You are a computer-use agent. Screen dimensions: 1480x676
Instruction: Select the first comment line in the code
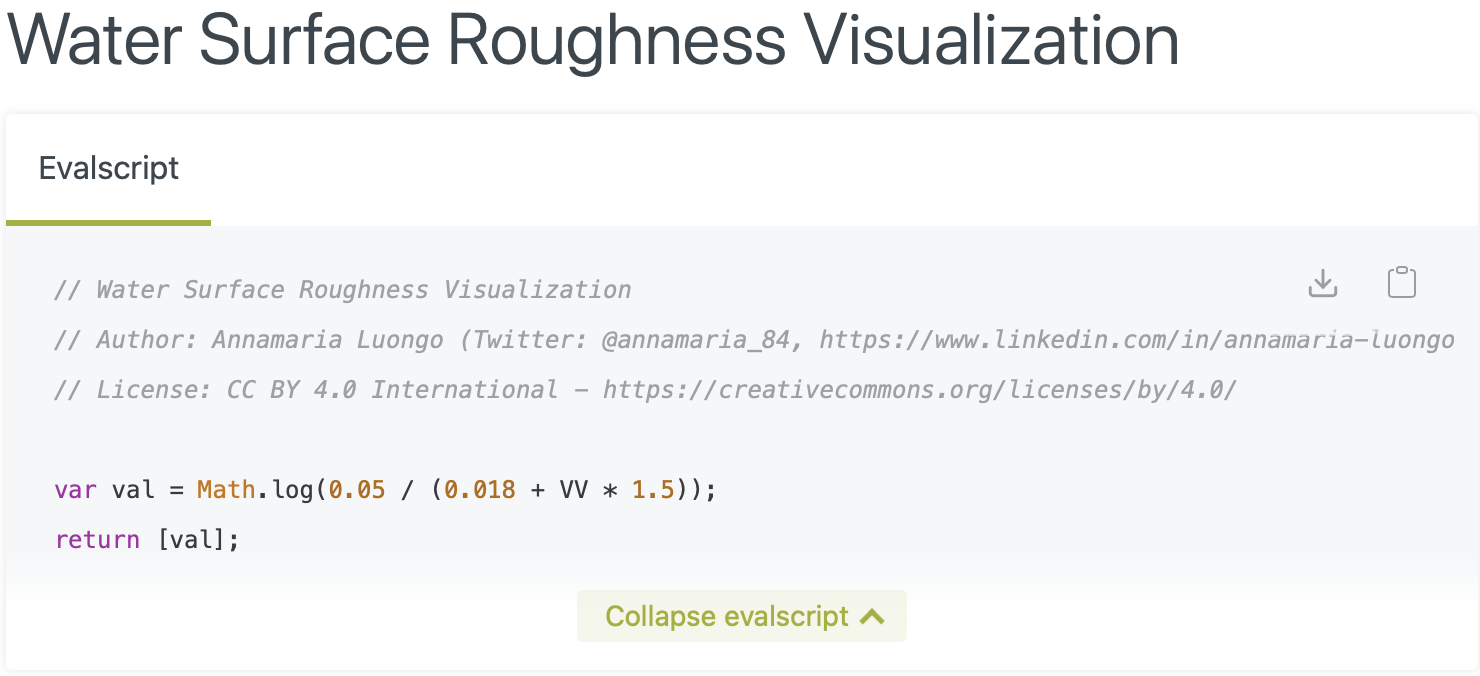[x=343, y=290]
